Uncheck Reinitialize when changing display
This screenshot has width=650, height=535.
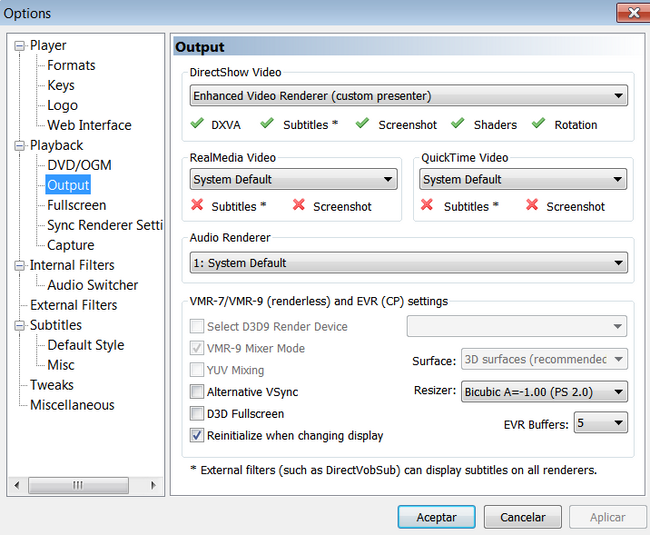pos(197,436)
